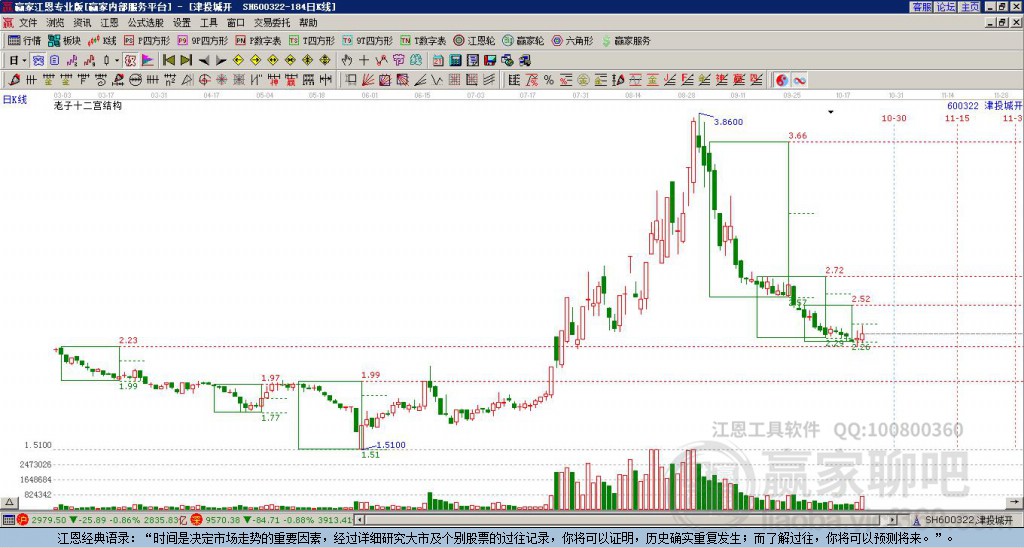The image size is (1024, 548).
Task: Step chart left with black arrow
Action: [x=204, y=61]
